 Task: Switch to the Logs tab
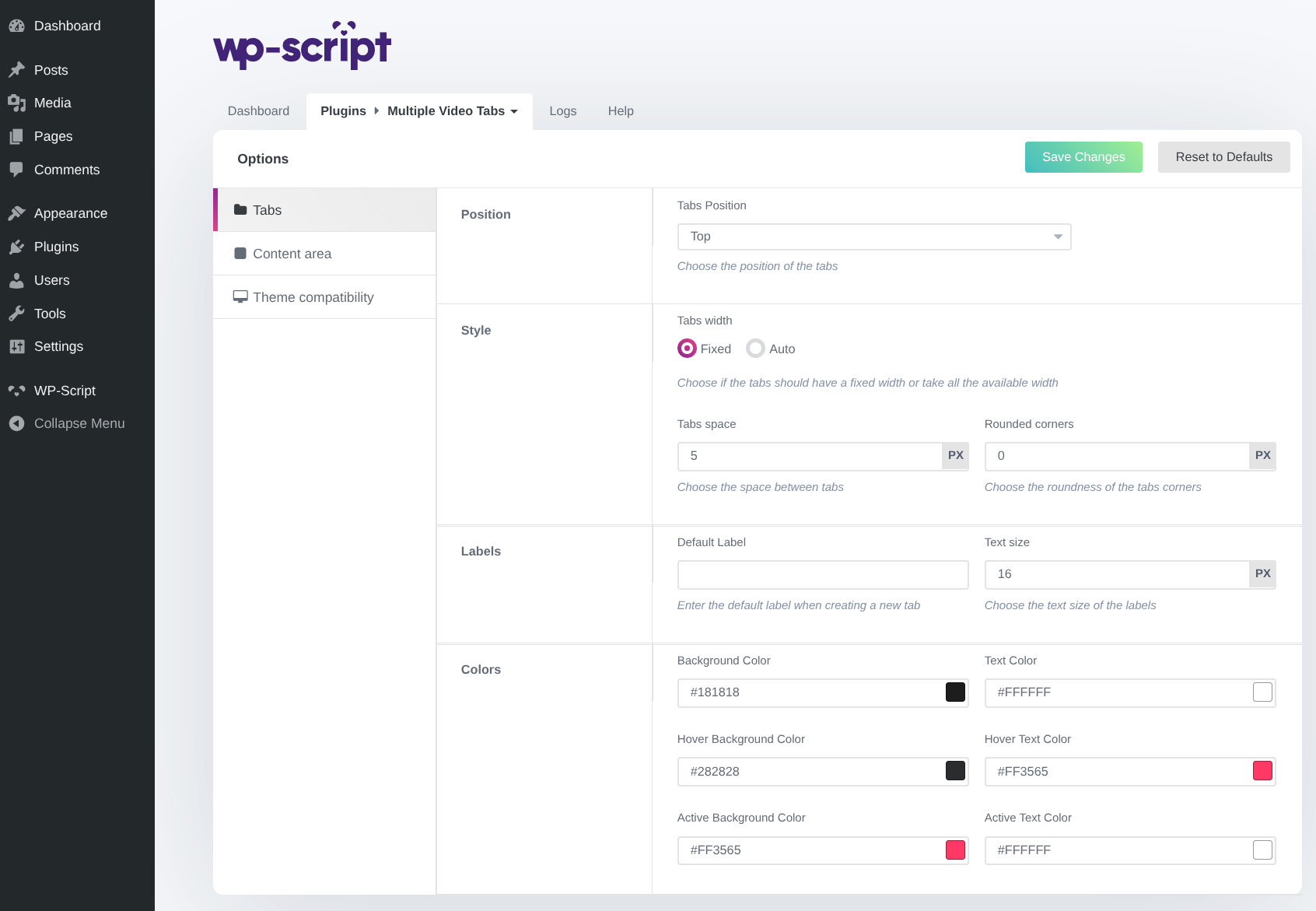click(x=562, y=111)
